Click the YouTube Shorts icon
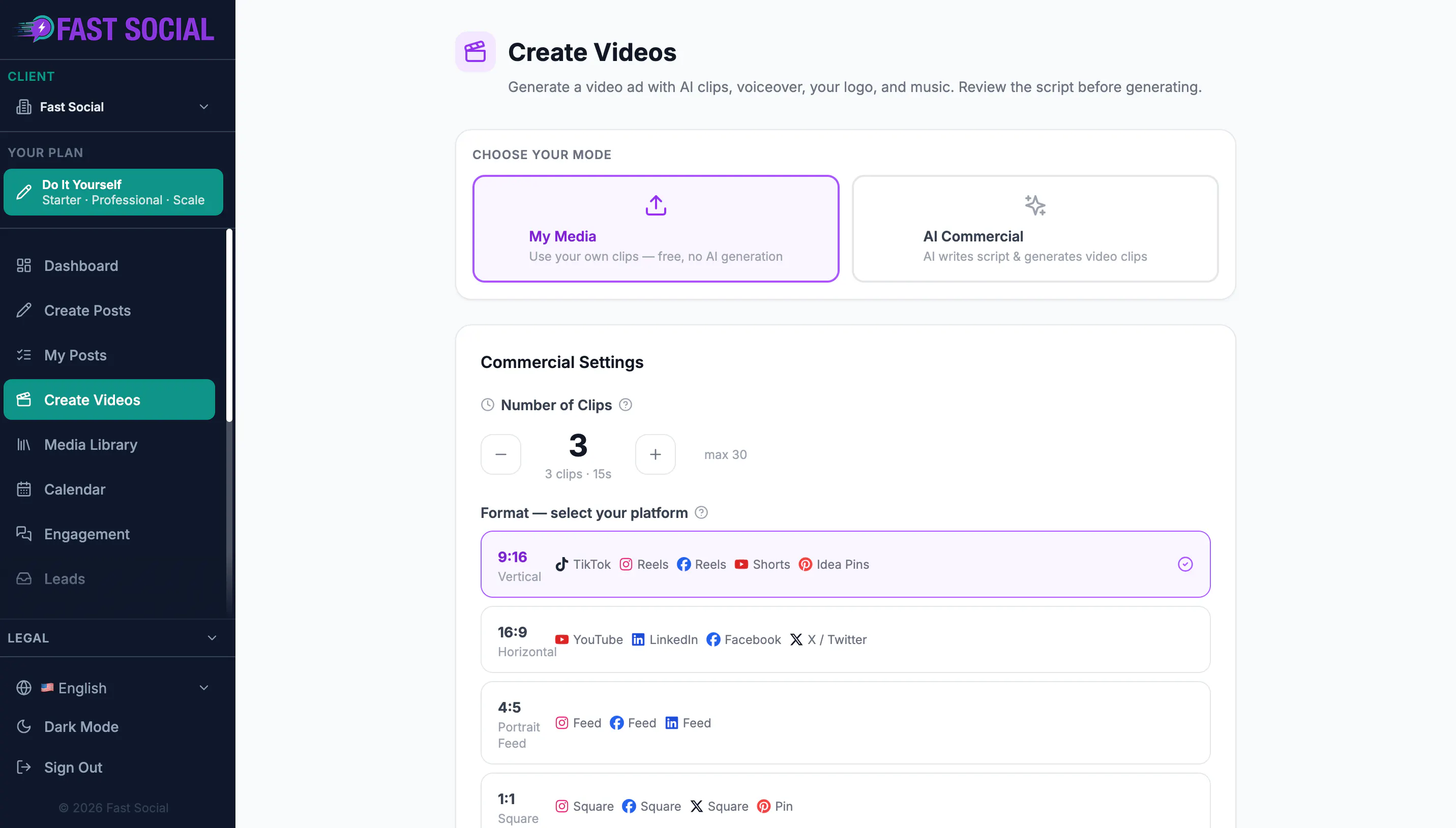 pyautogui.click(x=741, y=564)
